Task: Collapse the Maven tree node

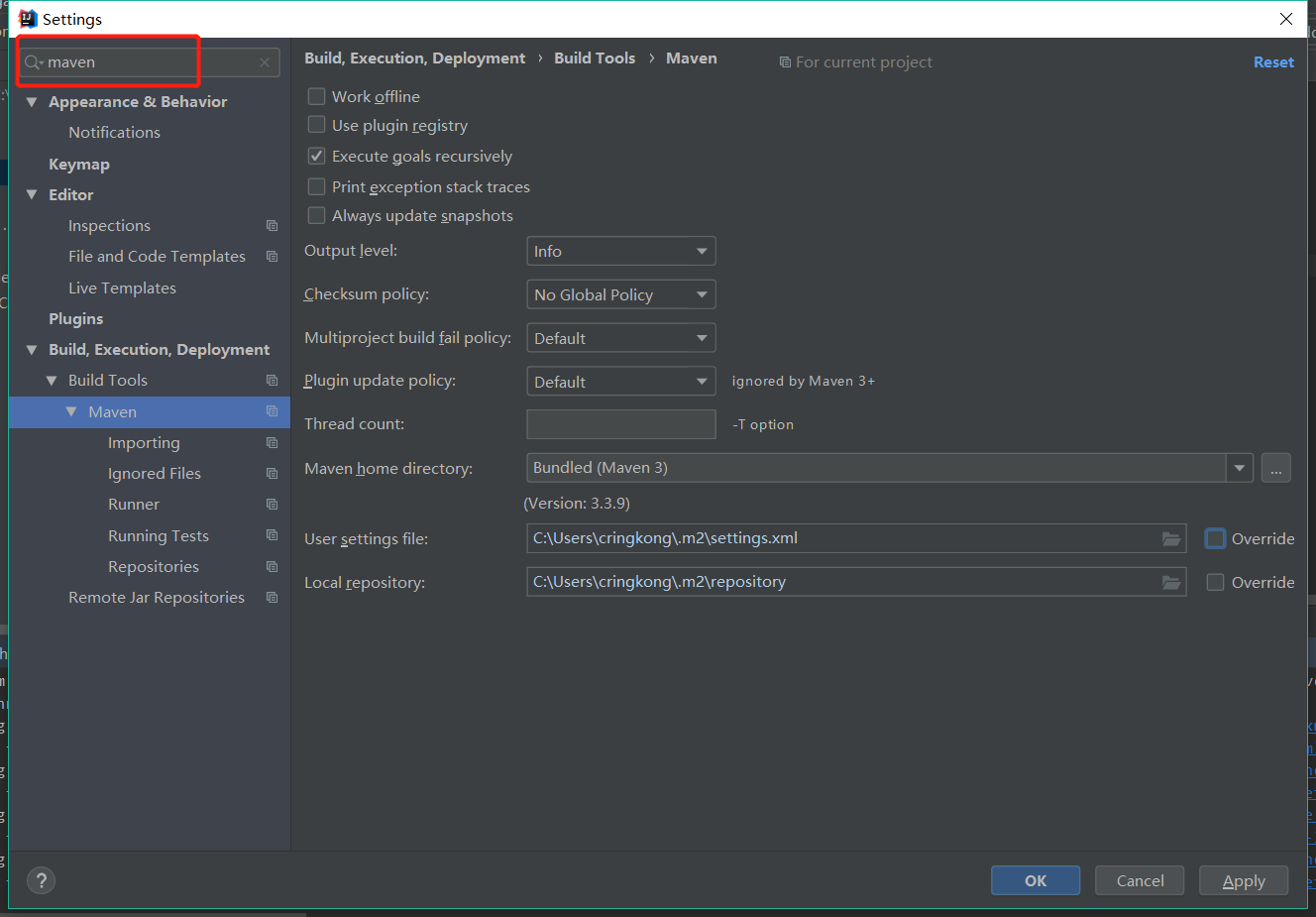Action: point(71,411)
